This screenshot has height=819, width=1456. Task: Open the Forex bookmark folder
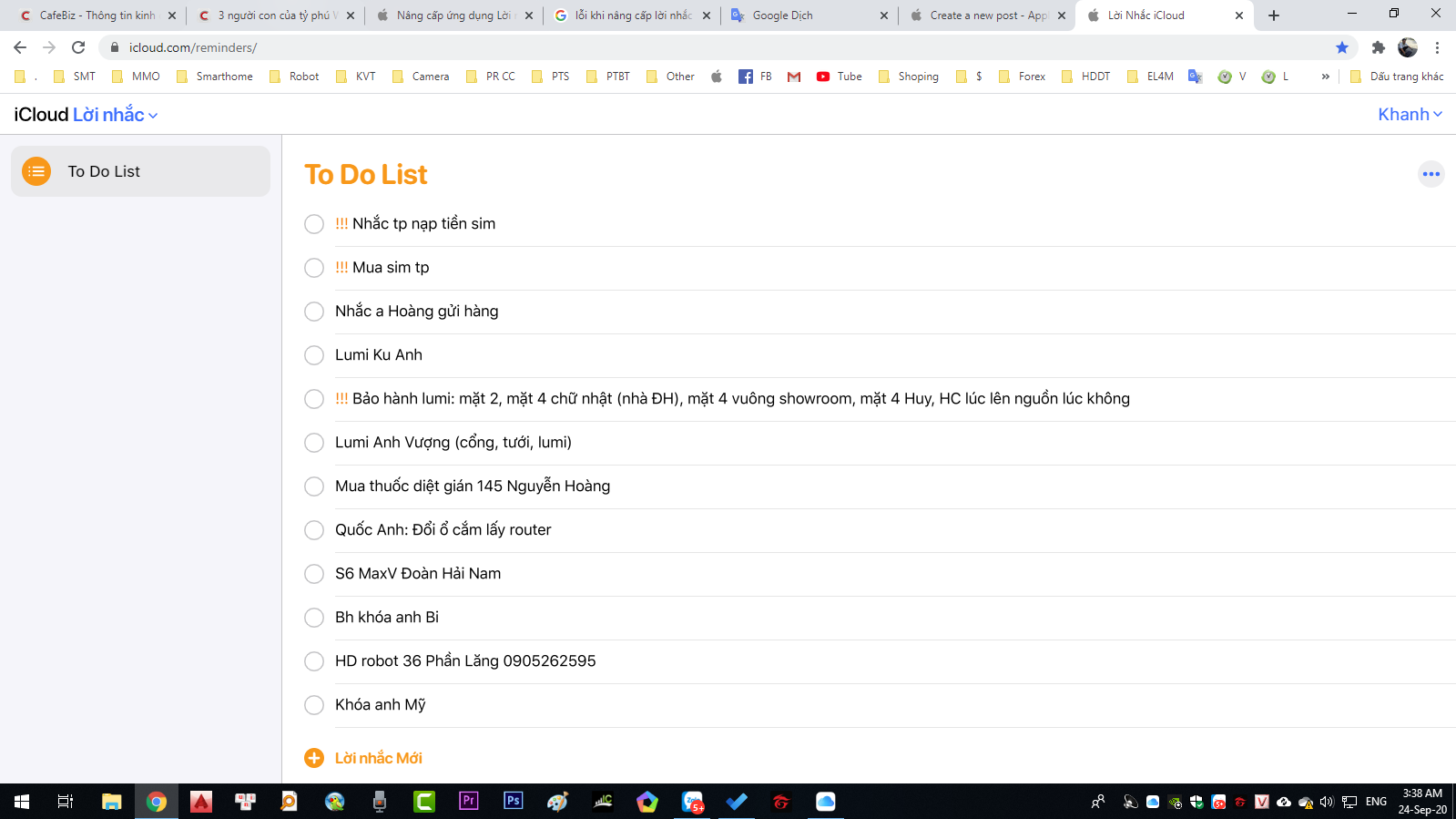pos(1023,77)
